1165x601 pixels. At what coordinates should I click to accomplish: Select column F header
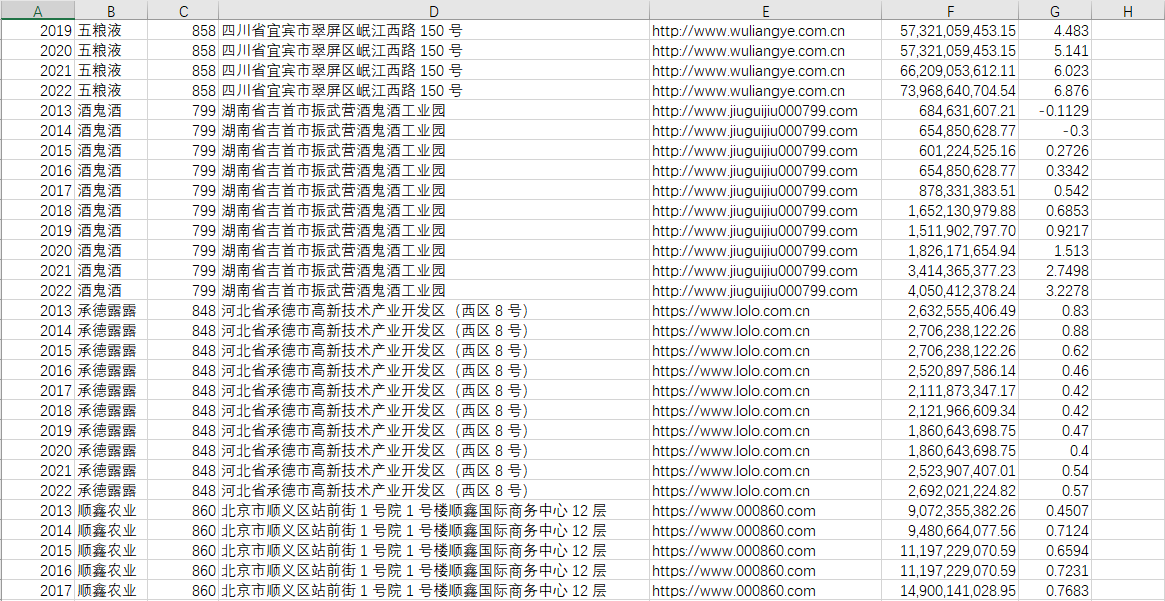(950, 10)
